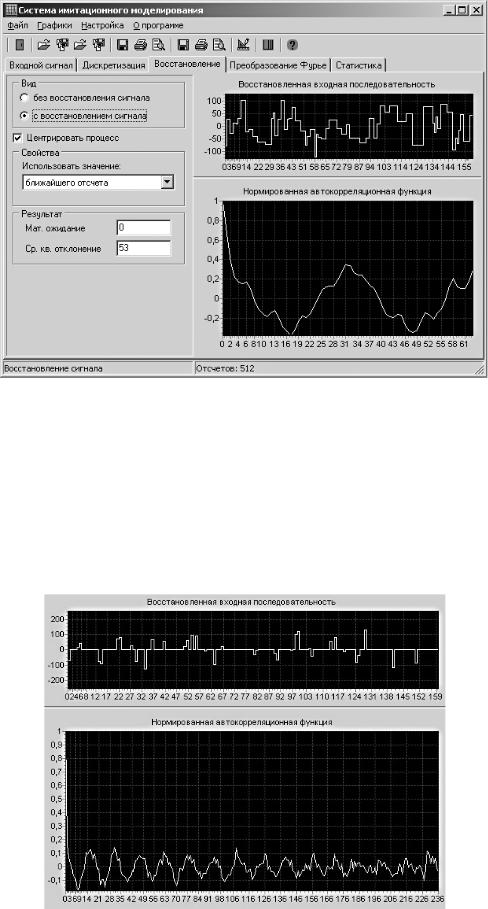Viewport: 488px width, 909px height.
Task: Switch to the 'Входной сигнал' tab
Action: click(39, 66)
